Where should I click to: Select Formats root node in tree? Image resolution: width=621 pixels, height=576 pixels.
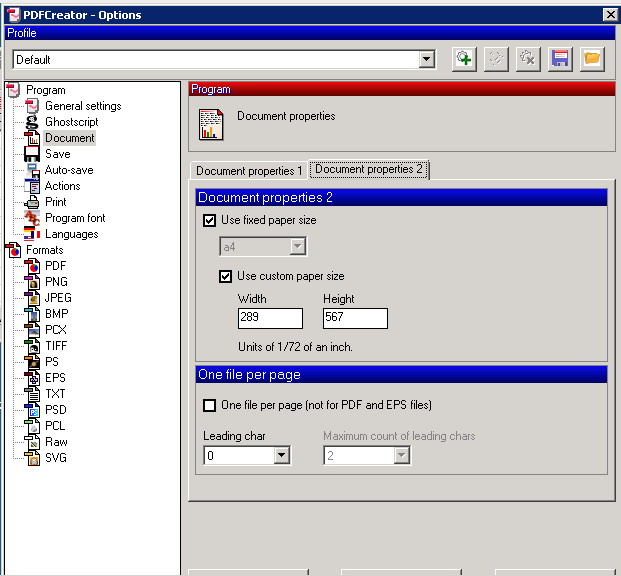click(x=45, y=250)
